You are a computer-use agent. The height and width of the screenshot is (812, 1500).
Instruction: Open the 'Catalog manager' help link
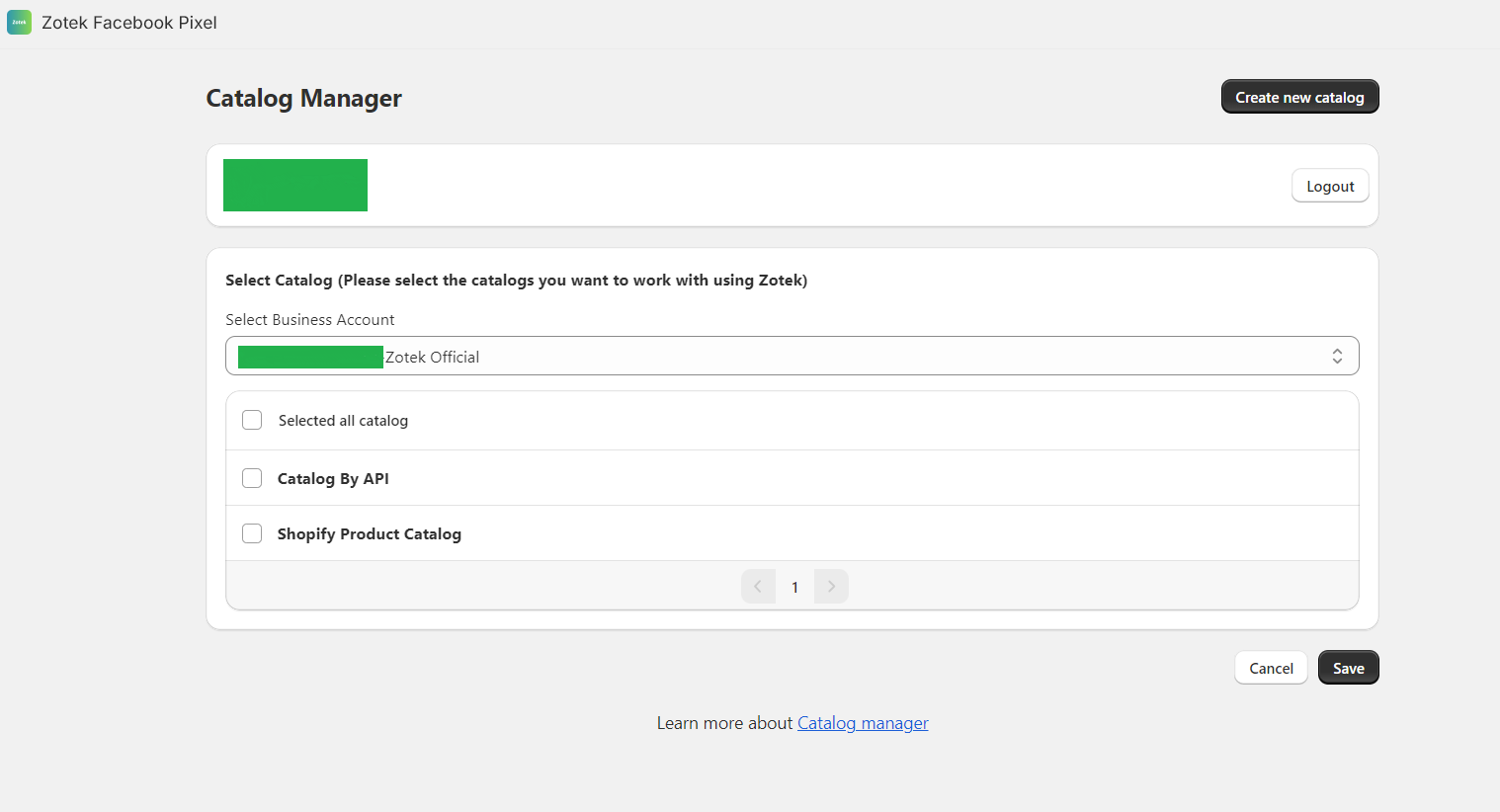pyautogui.click(x=862, y=723)
